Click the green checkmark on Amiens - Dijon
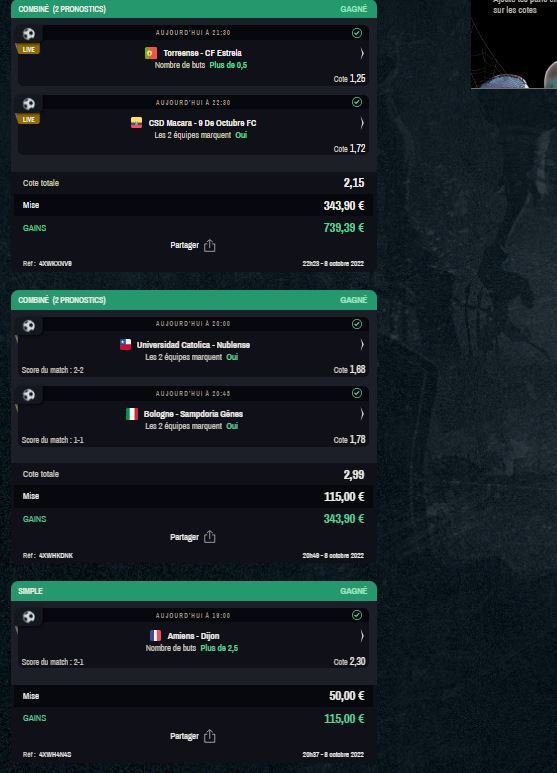This screenshot has height=773, width=557. [x=357, y=615]
